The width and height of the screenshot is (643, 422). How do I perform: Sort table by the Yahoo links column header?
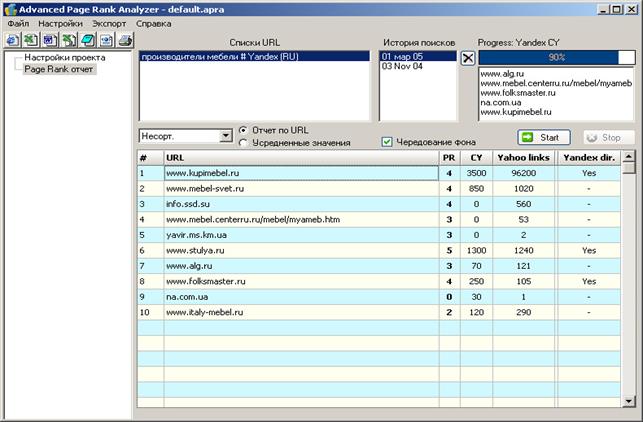click(524, 158)
